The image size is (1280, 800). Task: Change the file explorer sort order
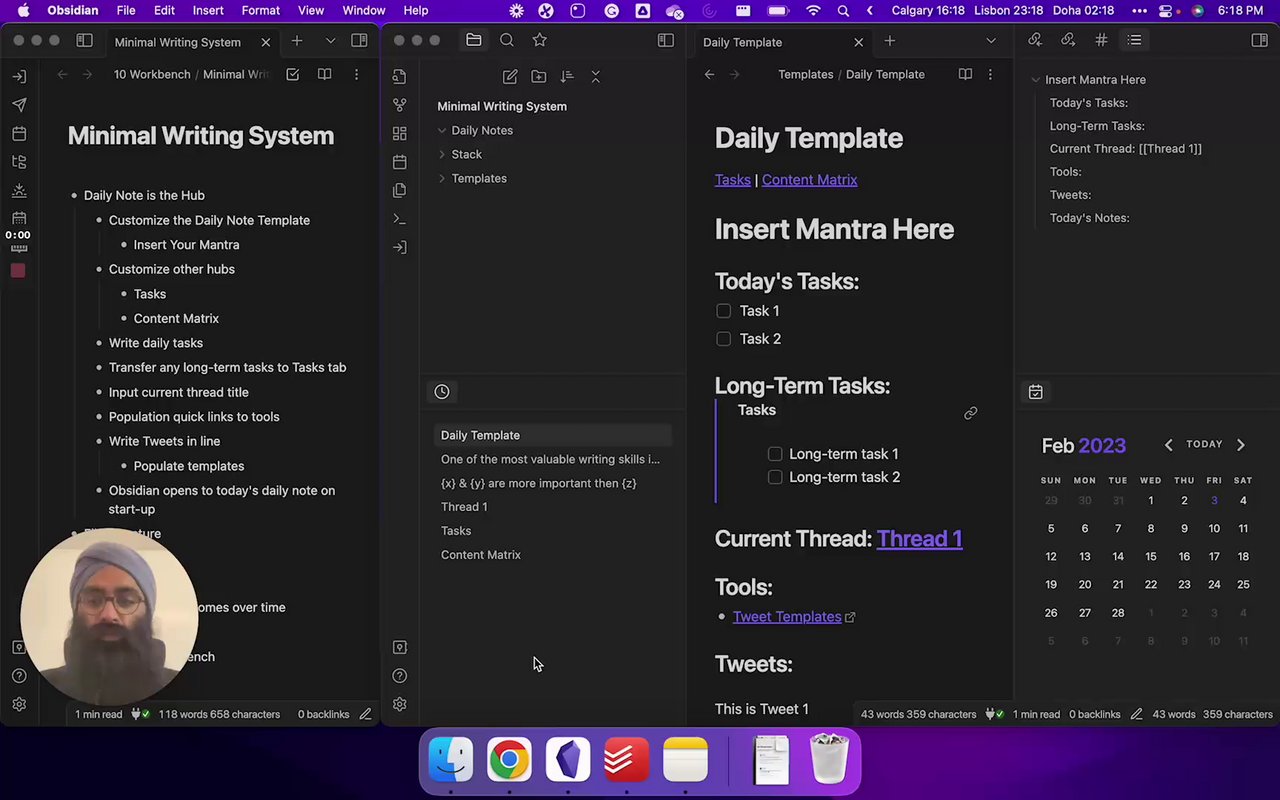(567, 76)
